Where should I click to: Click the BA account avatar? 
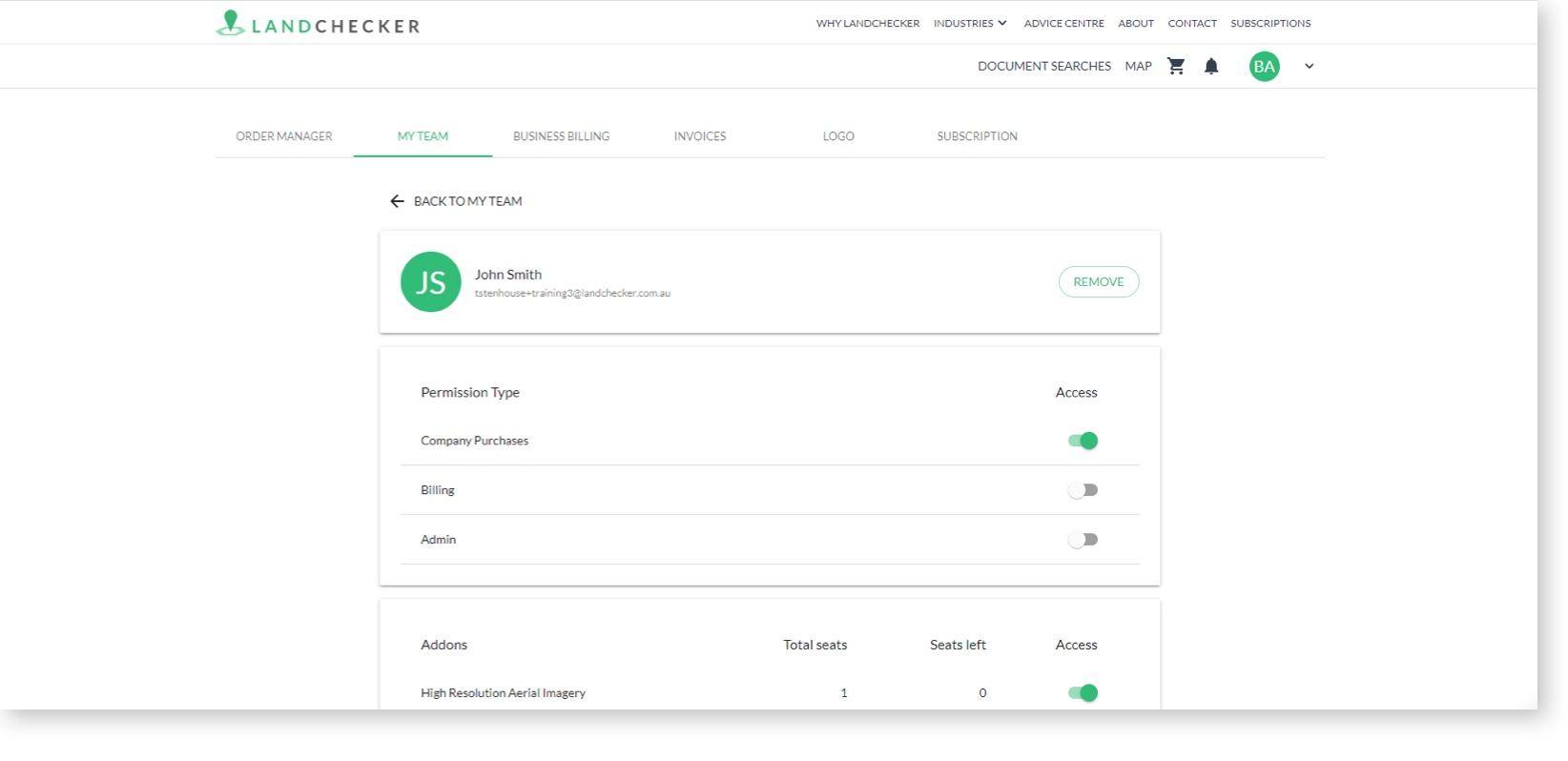[1265, 66]
